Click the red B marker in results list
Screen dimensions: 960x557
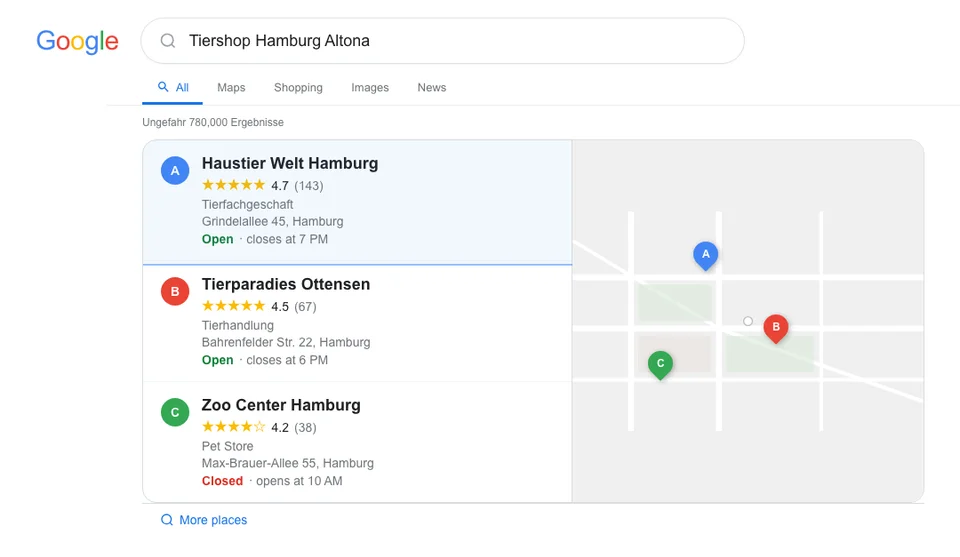[175, 291]
